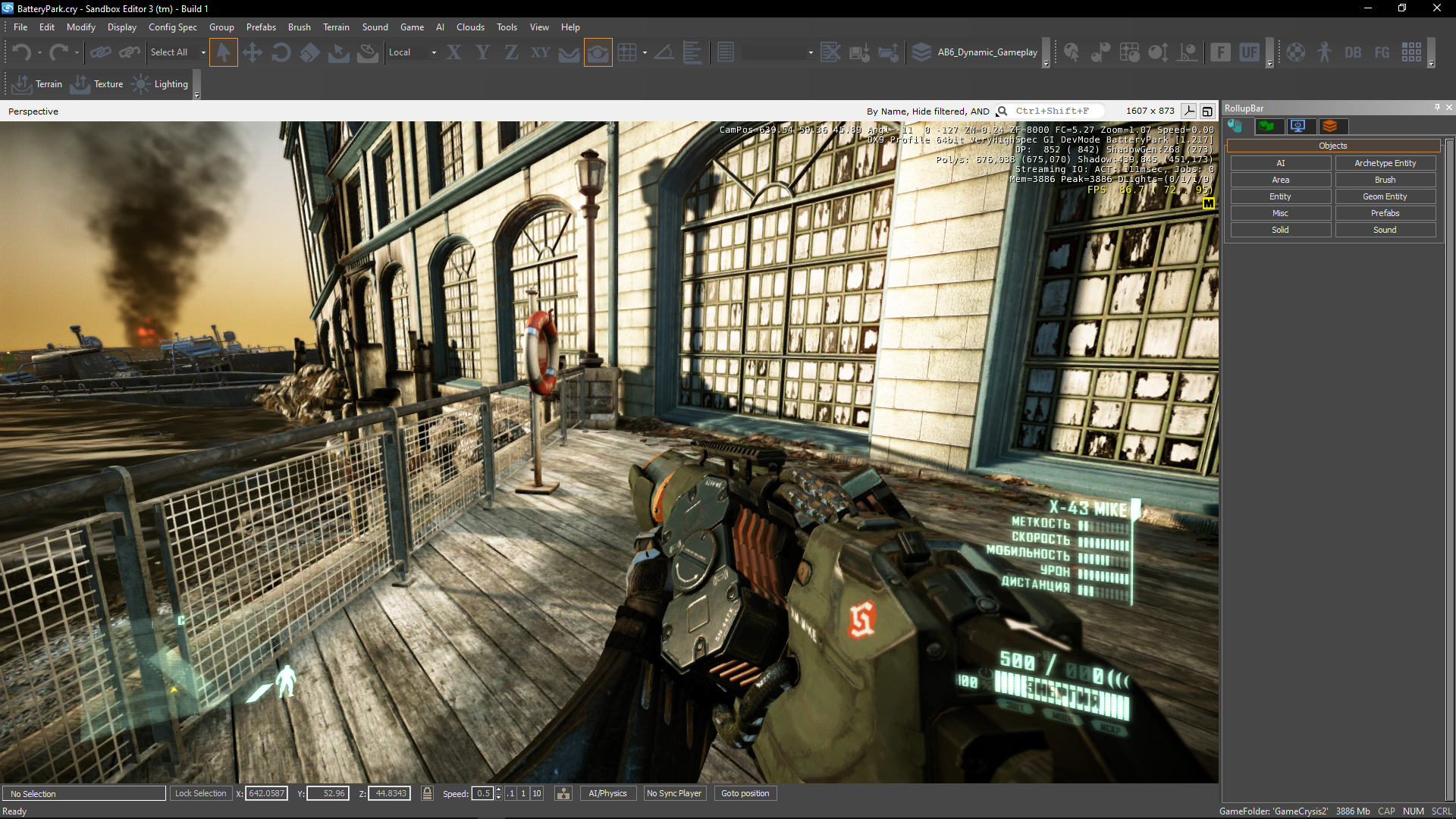Select the Move object tool
The width and height of the screenshot is (1456, 819).
coord(252,52)
